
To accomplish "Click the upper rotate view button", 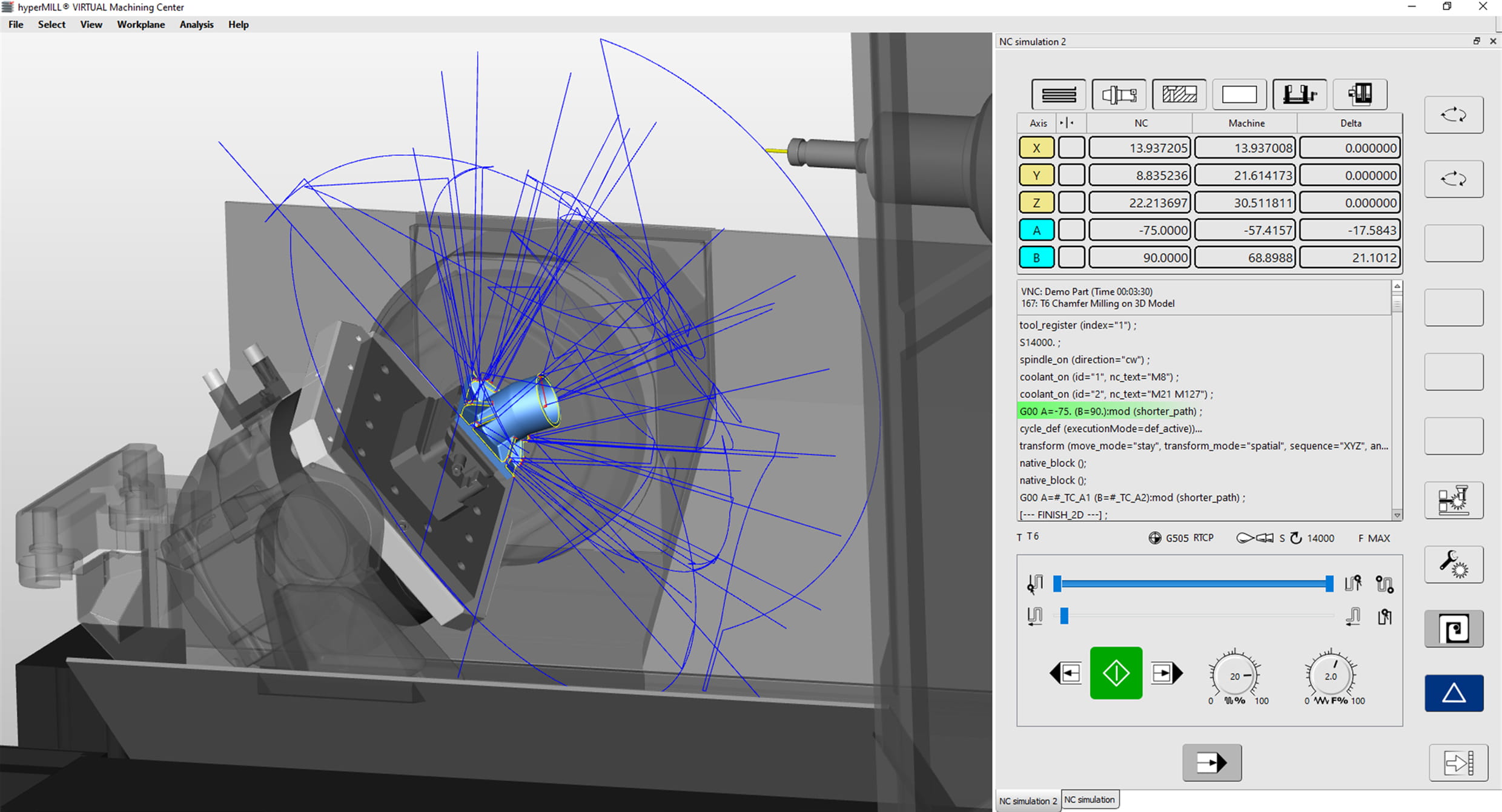I will pos(1454,114).
